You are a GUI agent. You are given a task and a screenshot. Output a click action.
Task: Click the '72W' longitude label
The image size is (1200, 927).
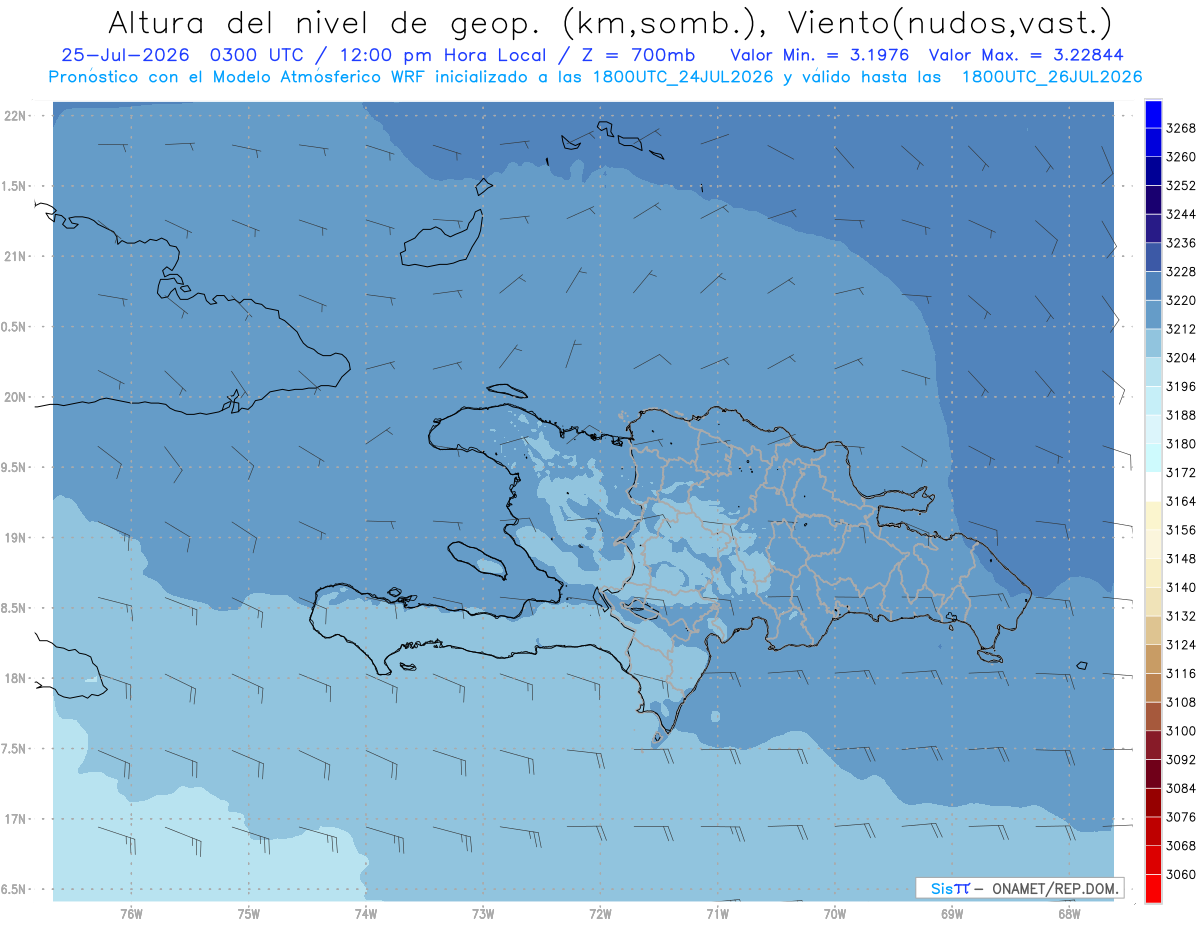600,913
